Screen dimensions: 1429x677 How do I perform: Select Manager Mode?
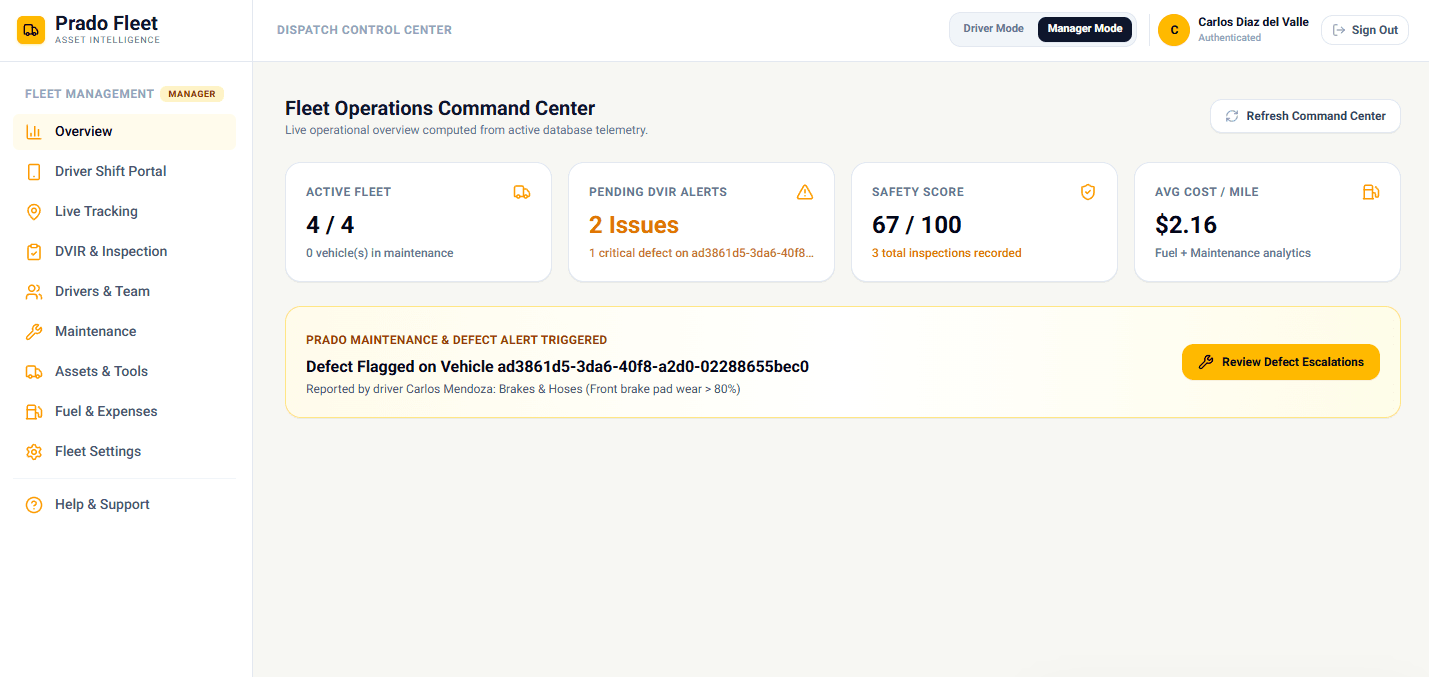tap(1085, 29)
